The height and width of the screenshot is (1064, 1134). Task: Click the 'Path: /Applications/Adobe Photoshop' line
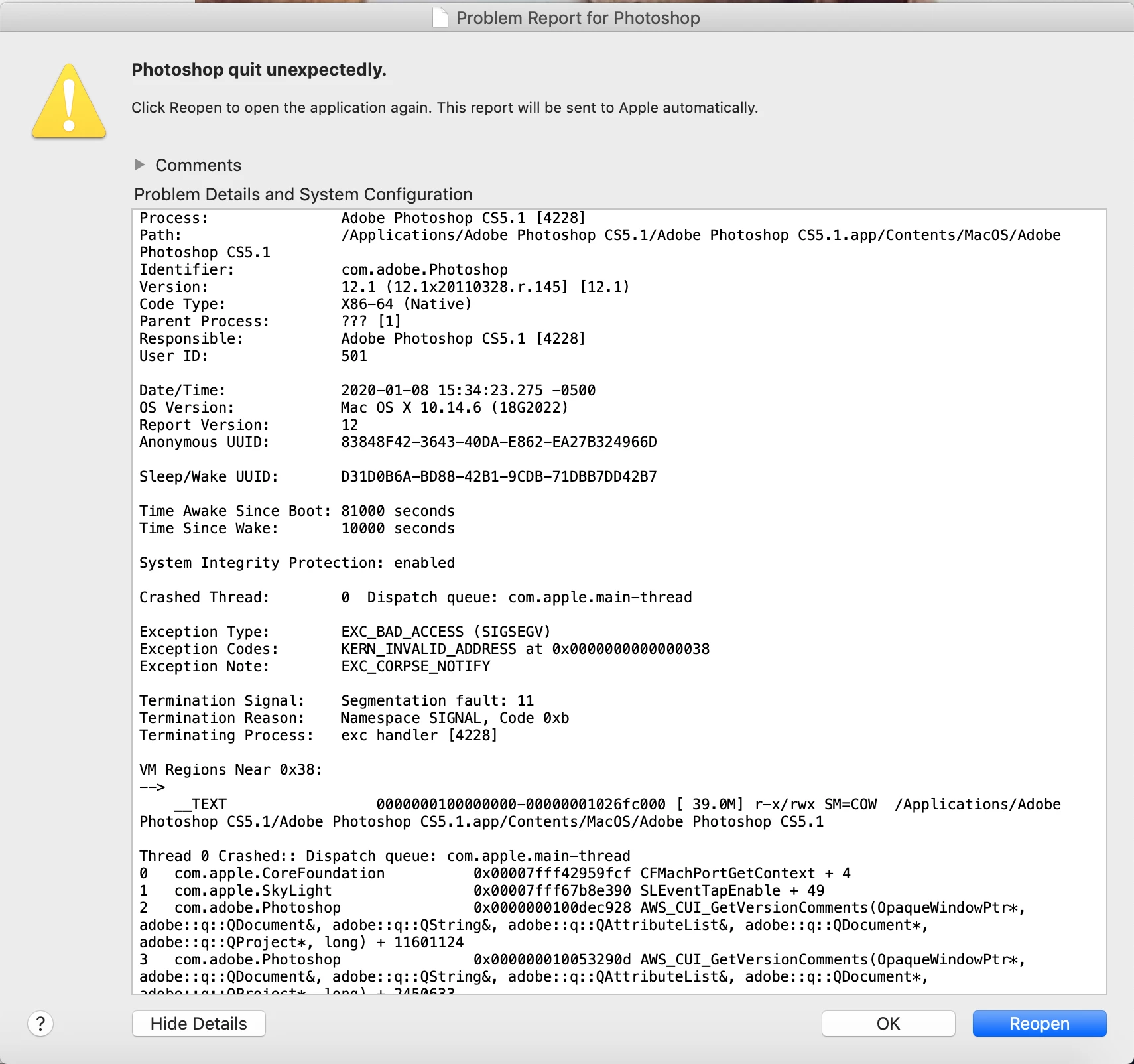pyautogui.click(x=600, y=244)
